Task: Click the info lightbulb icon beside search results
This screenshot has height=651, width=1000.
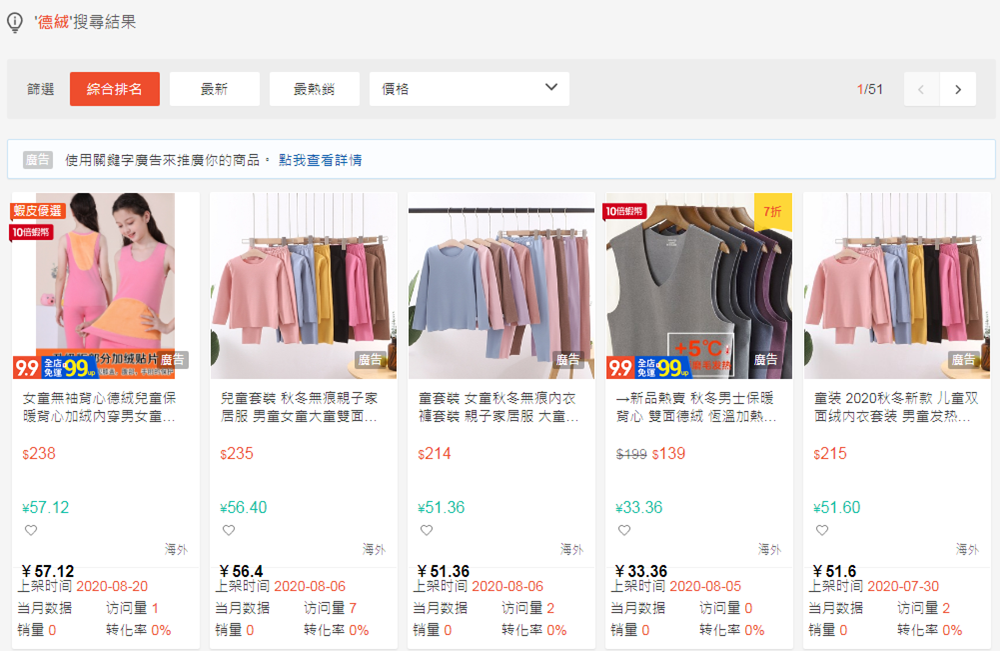Action: coord(15,22)
